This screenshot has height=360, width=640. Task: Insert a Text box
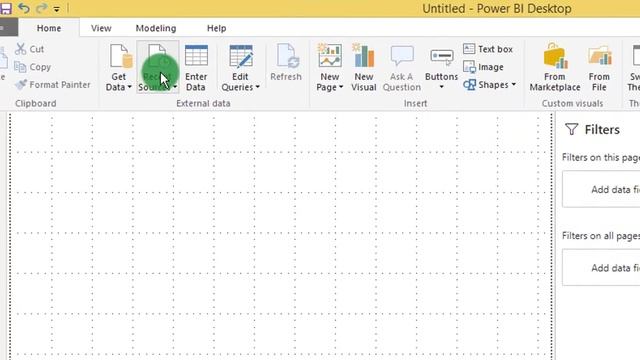(x=488, y=49)
